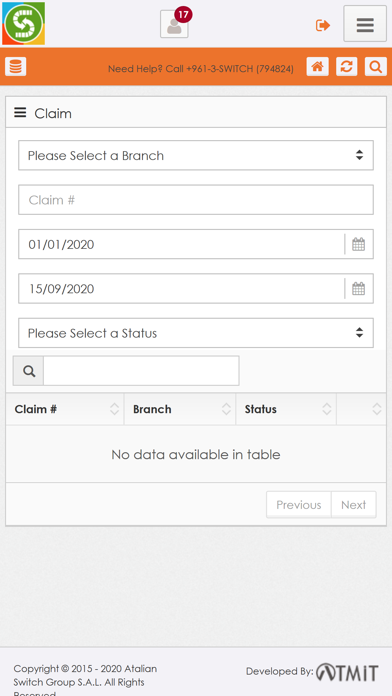Expand the Please Select a Status dropdown
This screenshot has width=392, height=696.
(196, 333)
